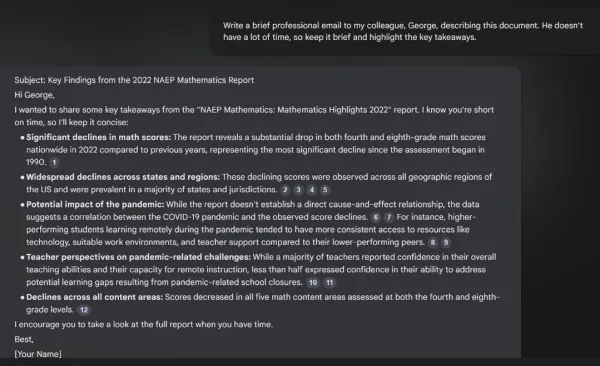
Task: Click the '[Your Name]' placeholder text
Action: pos(38,354)
